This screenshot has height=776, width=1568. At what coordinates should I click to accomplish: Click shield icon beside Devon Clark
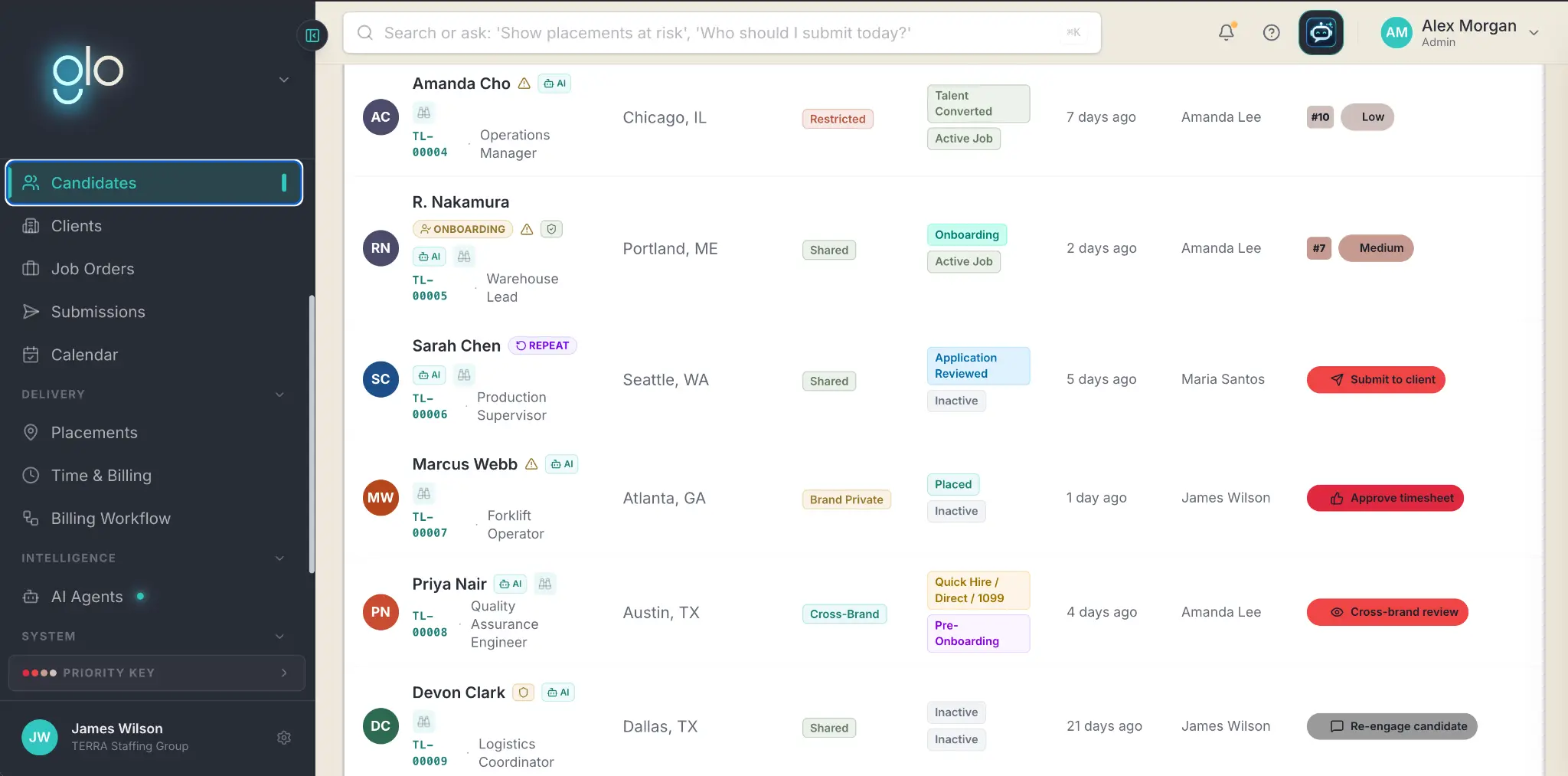coord(523,693)
